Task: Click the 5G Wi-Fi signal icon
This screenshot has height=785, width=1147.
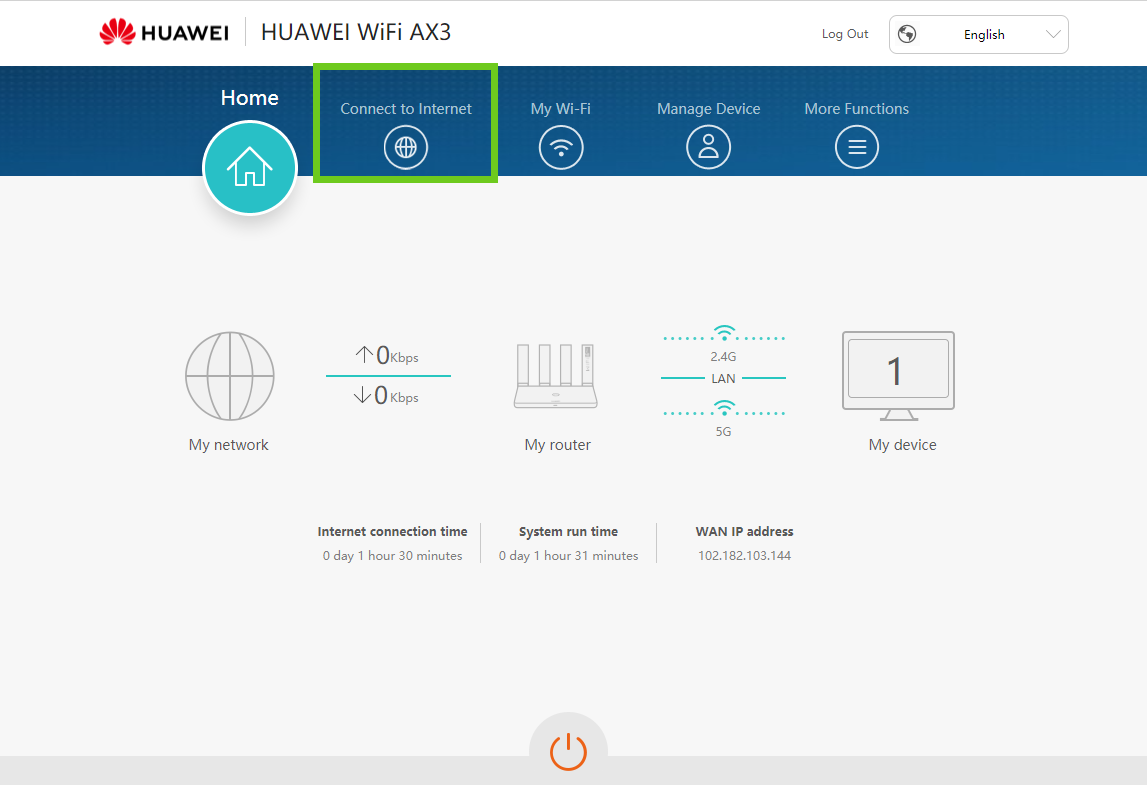Action: tap(723, 408)
